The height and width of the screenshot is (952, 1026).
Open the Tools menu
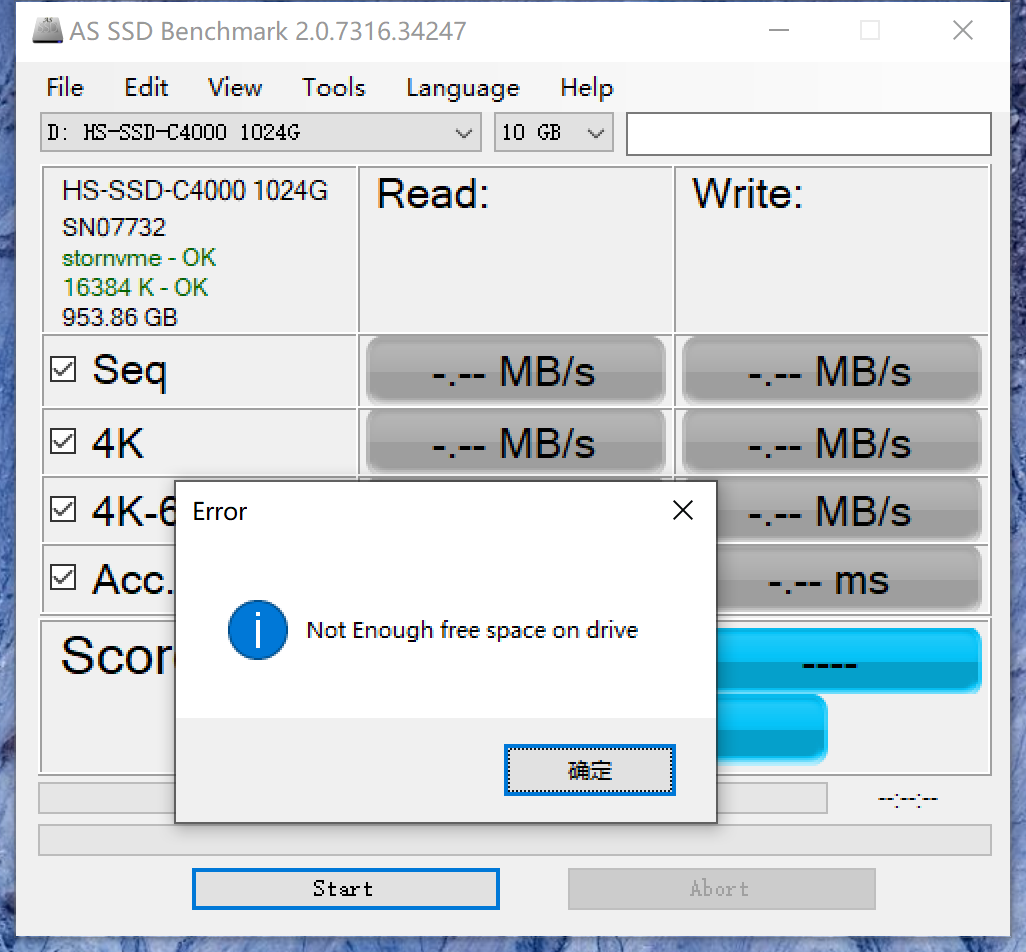tap(333, 88)
